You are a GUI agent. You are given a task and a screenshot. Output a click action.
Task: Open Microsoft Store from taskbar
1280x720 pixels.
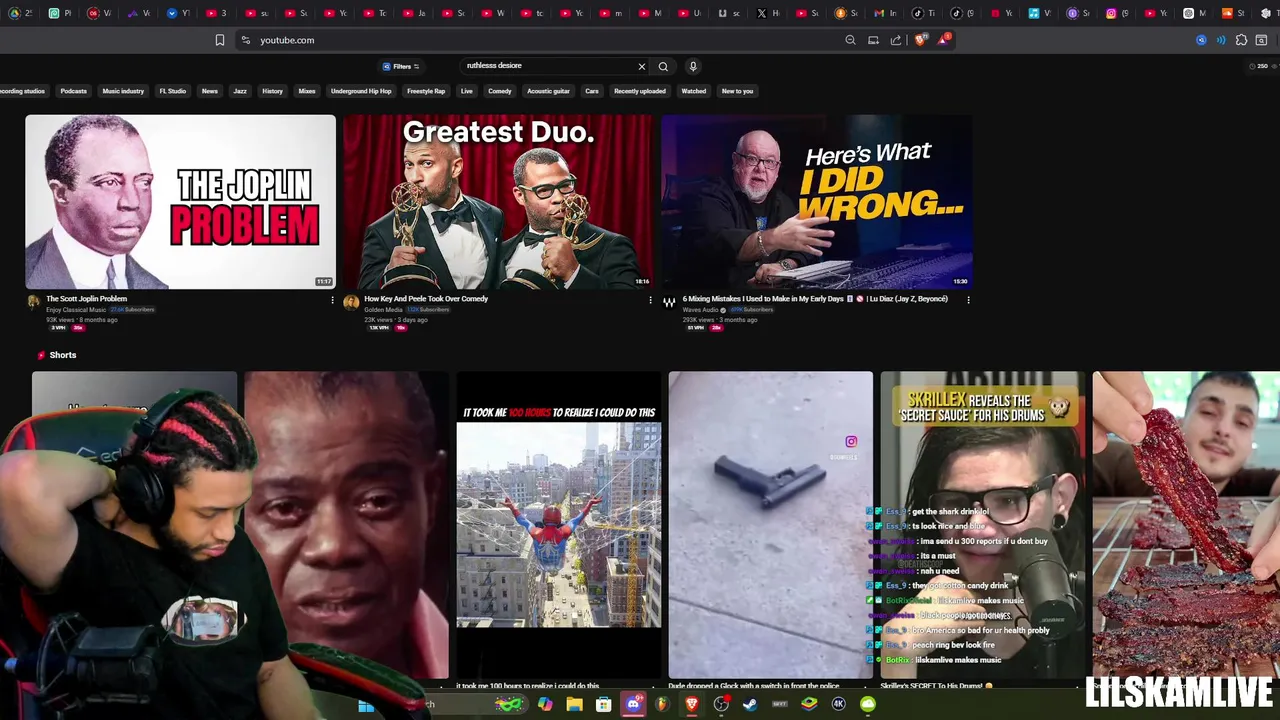(604, 705)
